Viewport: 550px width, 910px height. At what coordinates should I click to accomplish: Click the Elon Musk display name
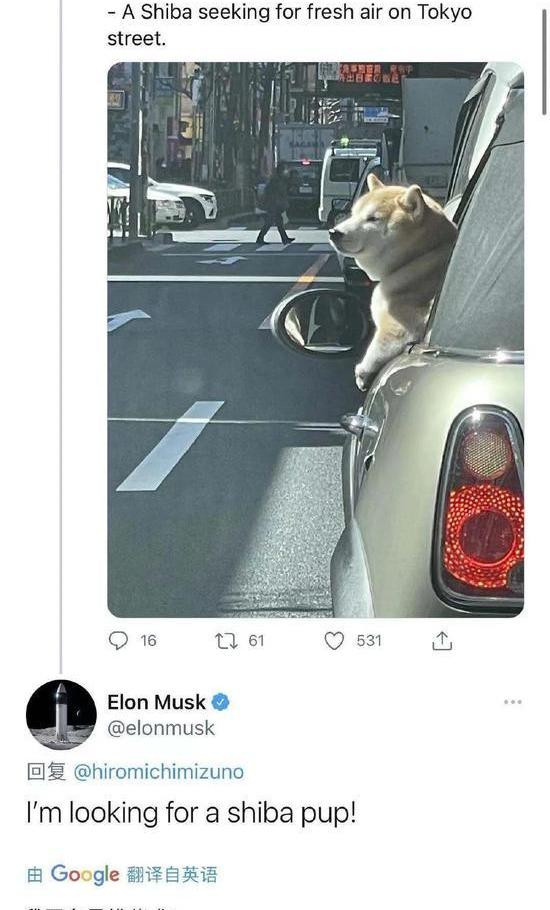tap(156, 702)
